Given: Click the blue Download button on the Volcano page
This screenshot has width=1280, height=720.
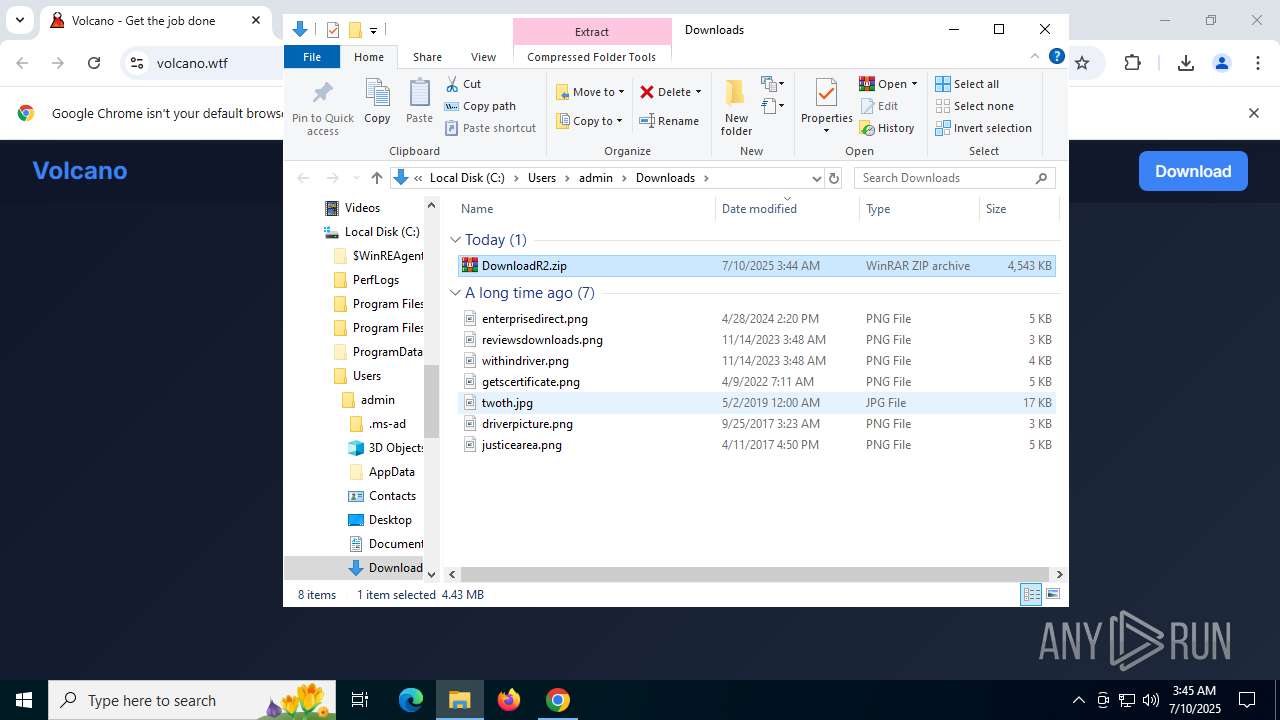Looking at the screenshot, I should [x=1193, y=171].
